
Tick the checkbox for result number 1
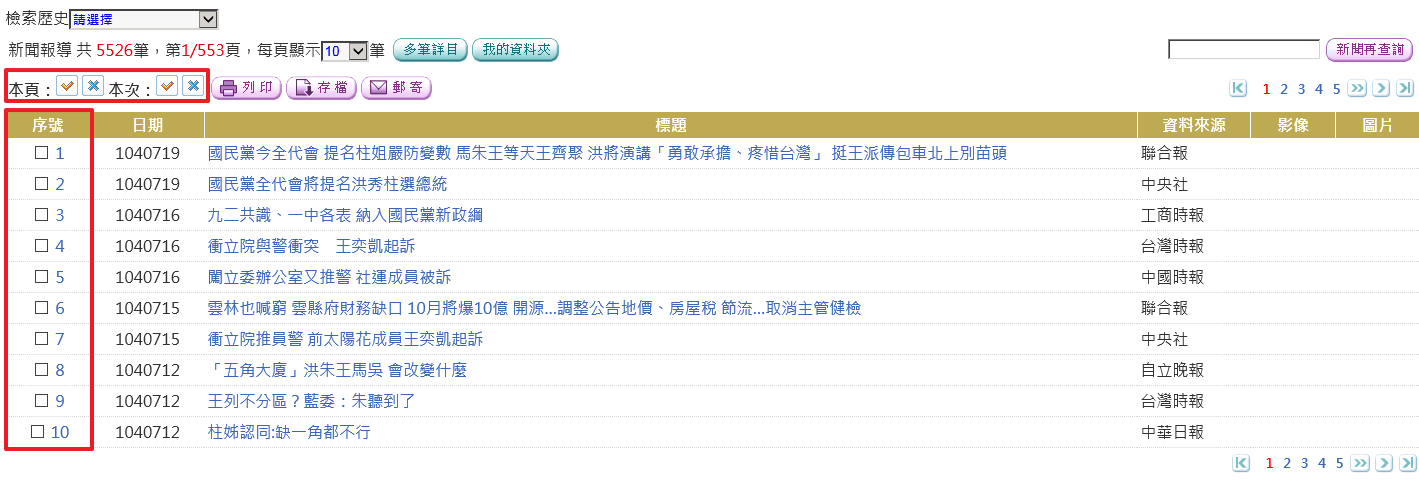(x=41, y=153)
